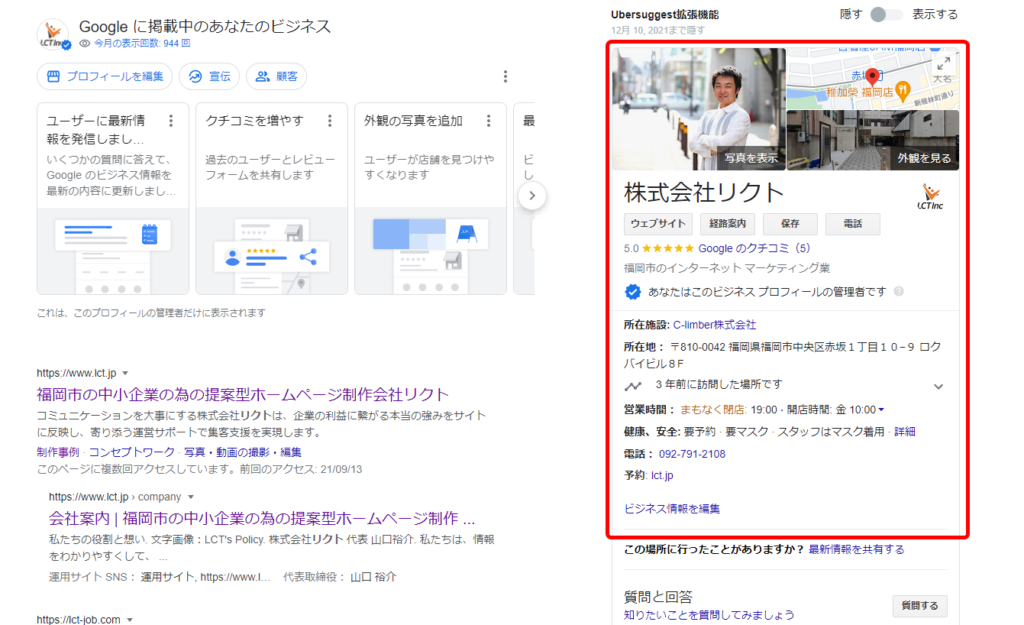This screenshot has height=625, width=1024.
Task: Click the five star rating icons
Action: click(x=667, y=249)
